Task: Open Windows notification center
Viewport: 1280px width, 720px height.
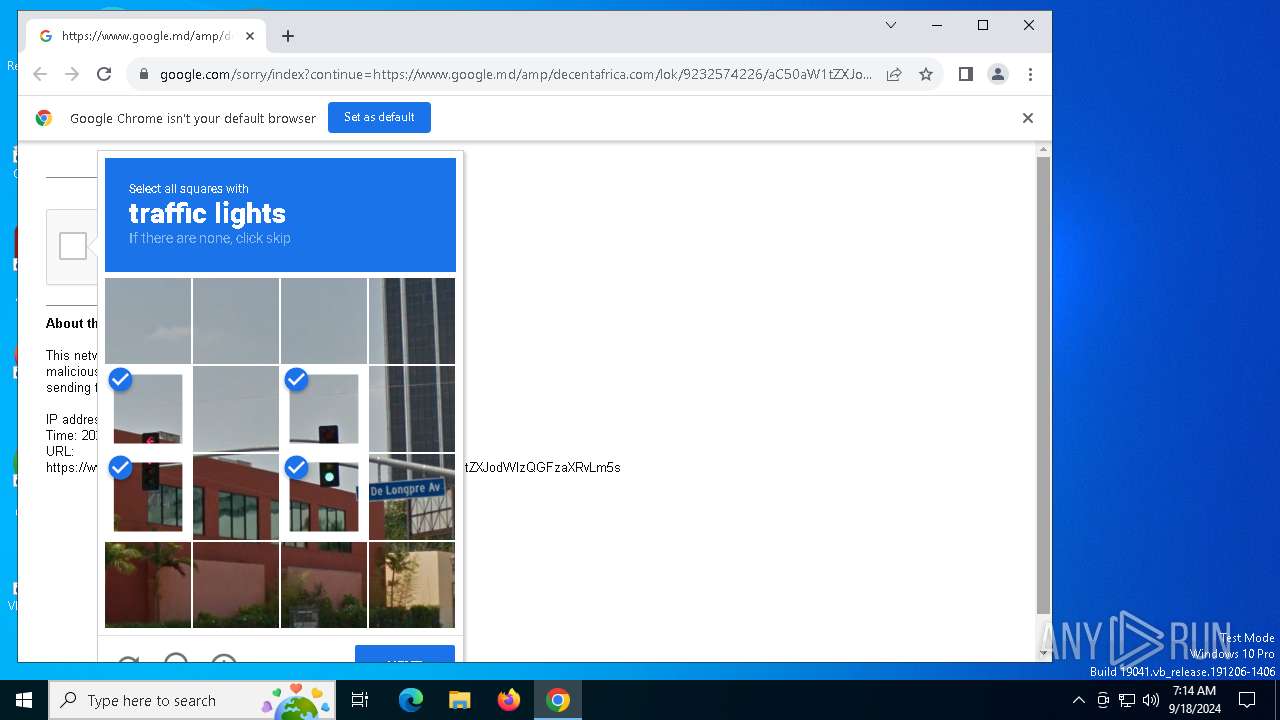Action: pos(1247,700)
